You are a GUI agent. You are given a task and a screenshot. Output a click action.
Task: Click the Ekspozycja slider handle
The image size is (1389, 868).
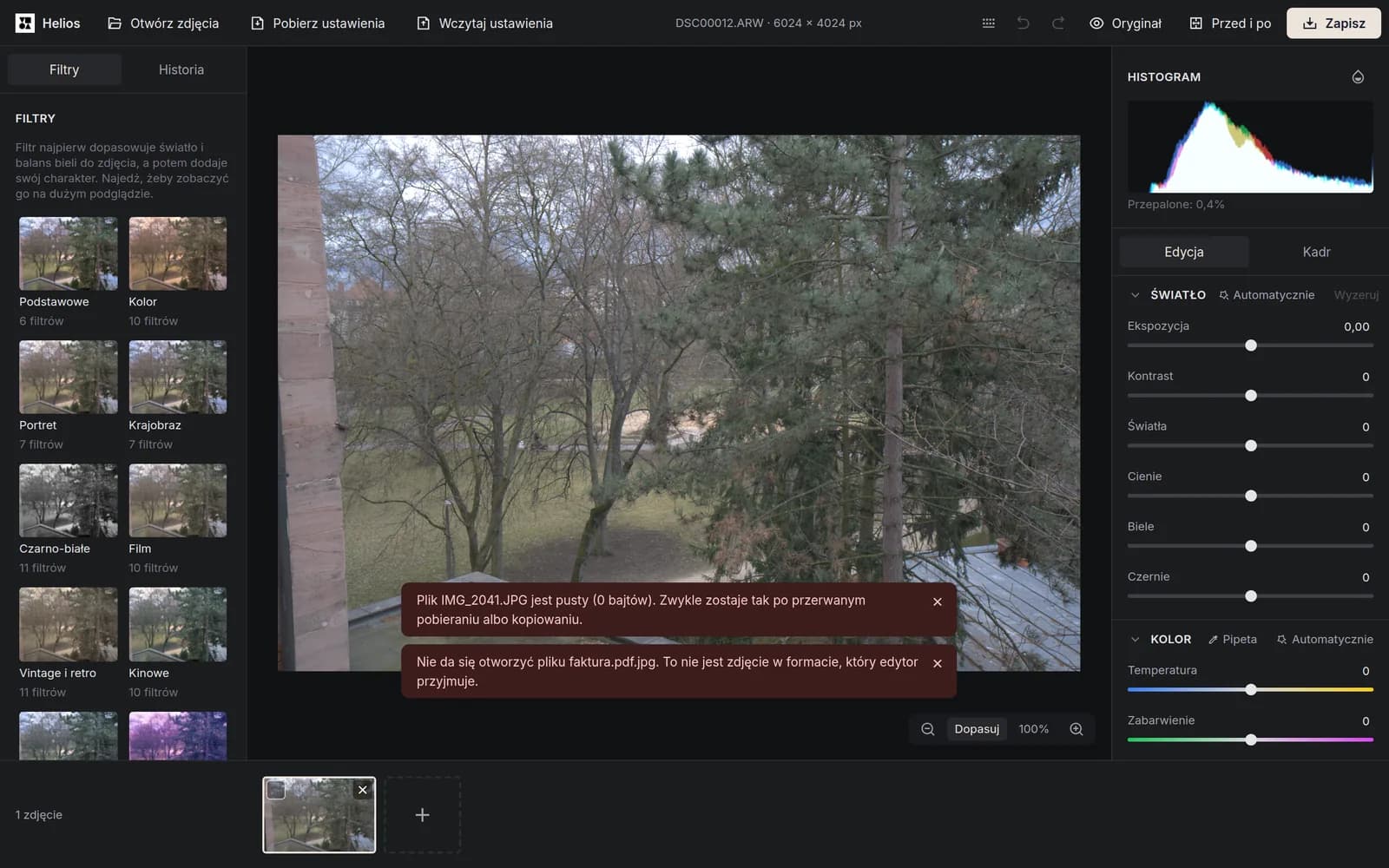click(1251, 345)
